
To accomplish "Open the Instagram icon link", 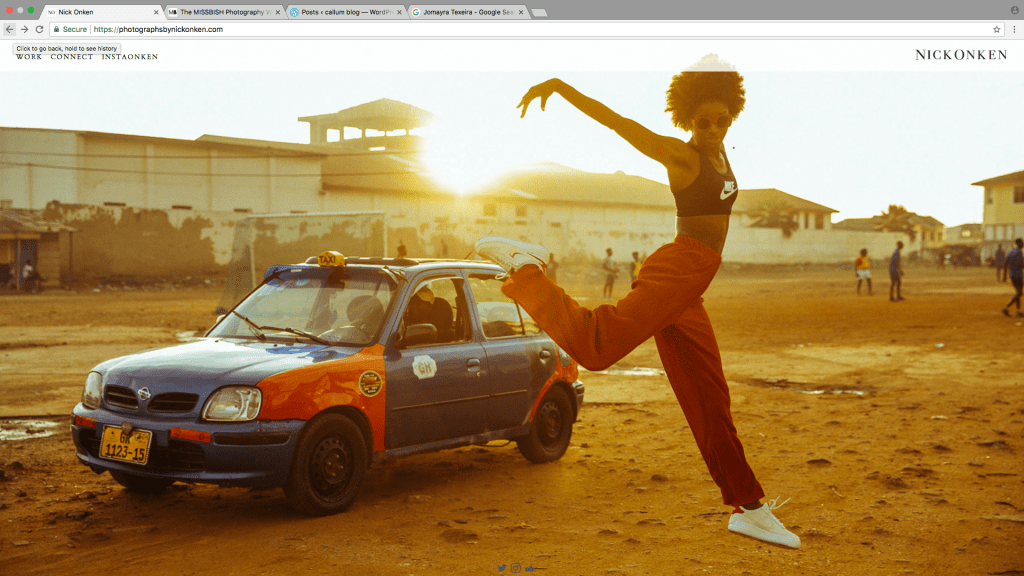I will [516, 568].
